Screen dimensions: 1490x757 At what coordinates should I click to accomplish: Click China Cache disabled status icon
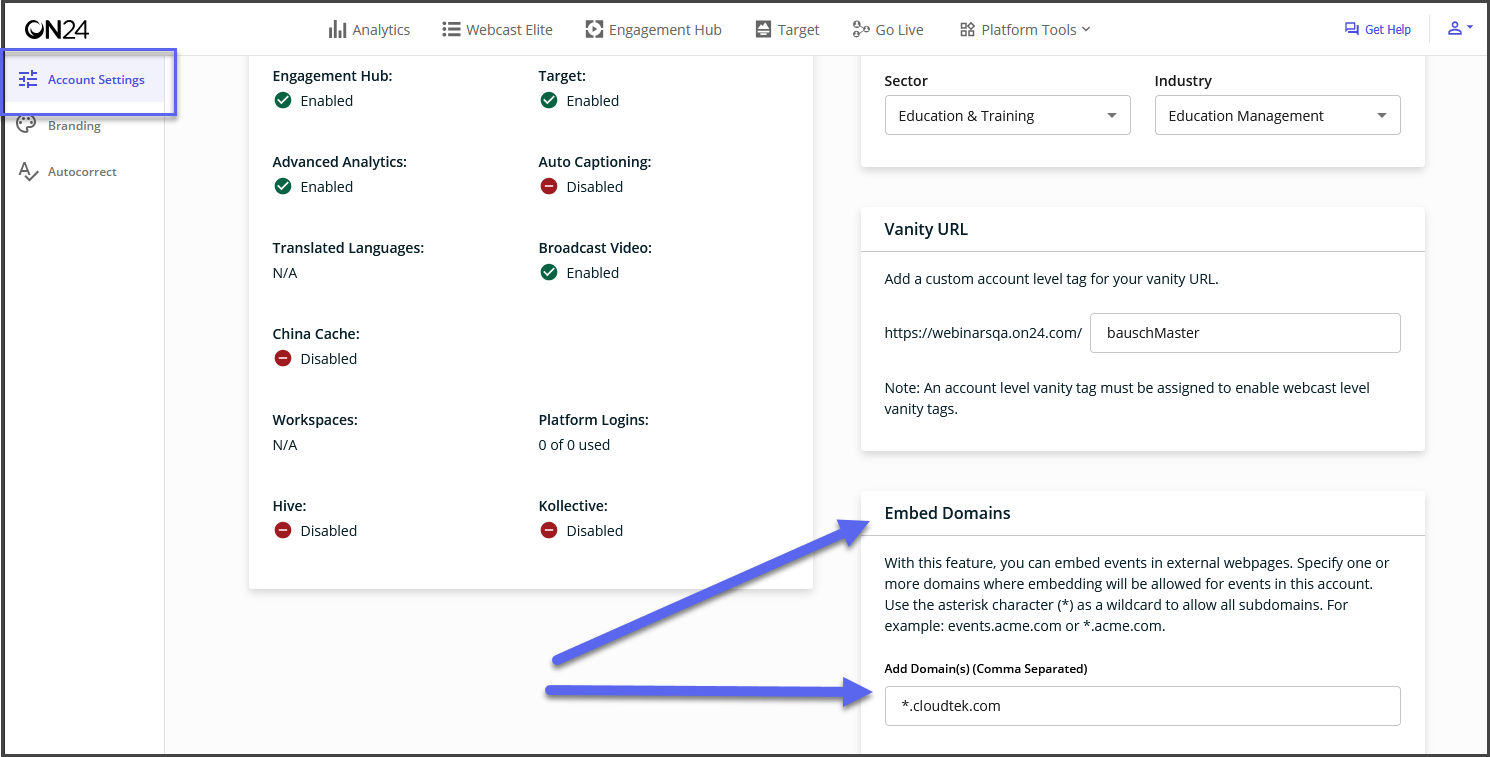[283, 358]
